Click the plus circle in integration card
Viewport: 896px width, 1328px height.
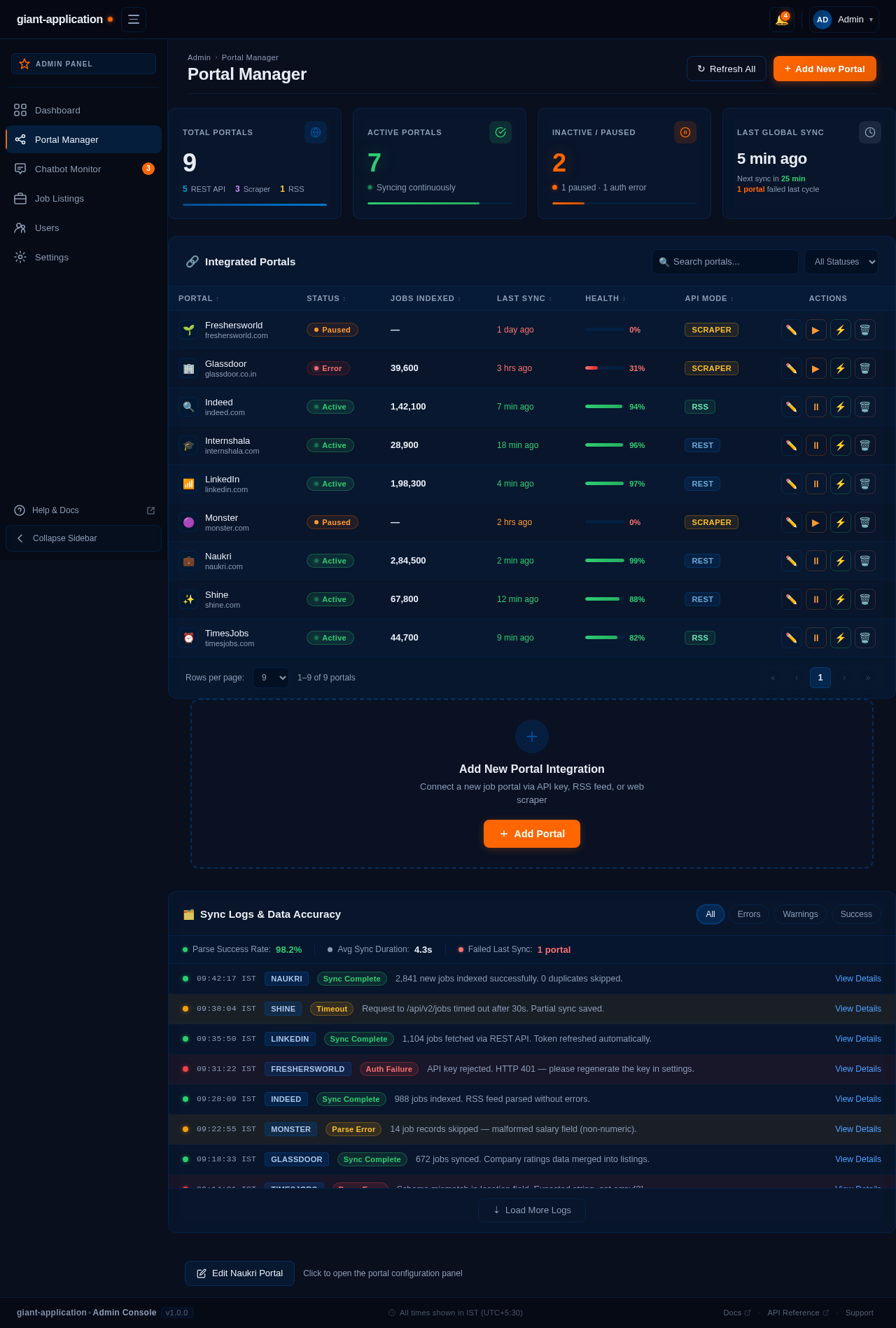pos(532,736)
